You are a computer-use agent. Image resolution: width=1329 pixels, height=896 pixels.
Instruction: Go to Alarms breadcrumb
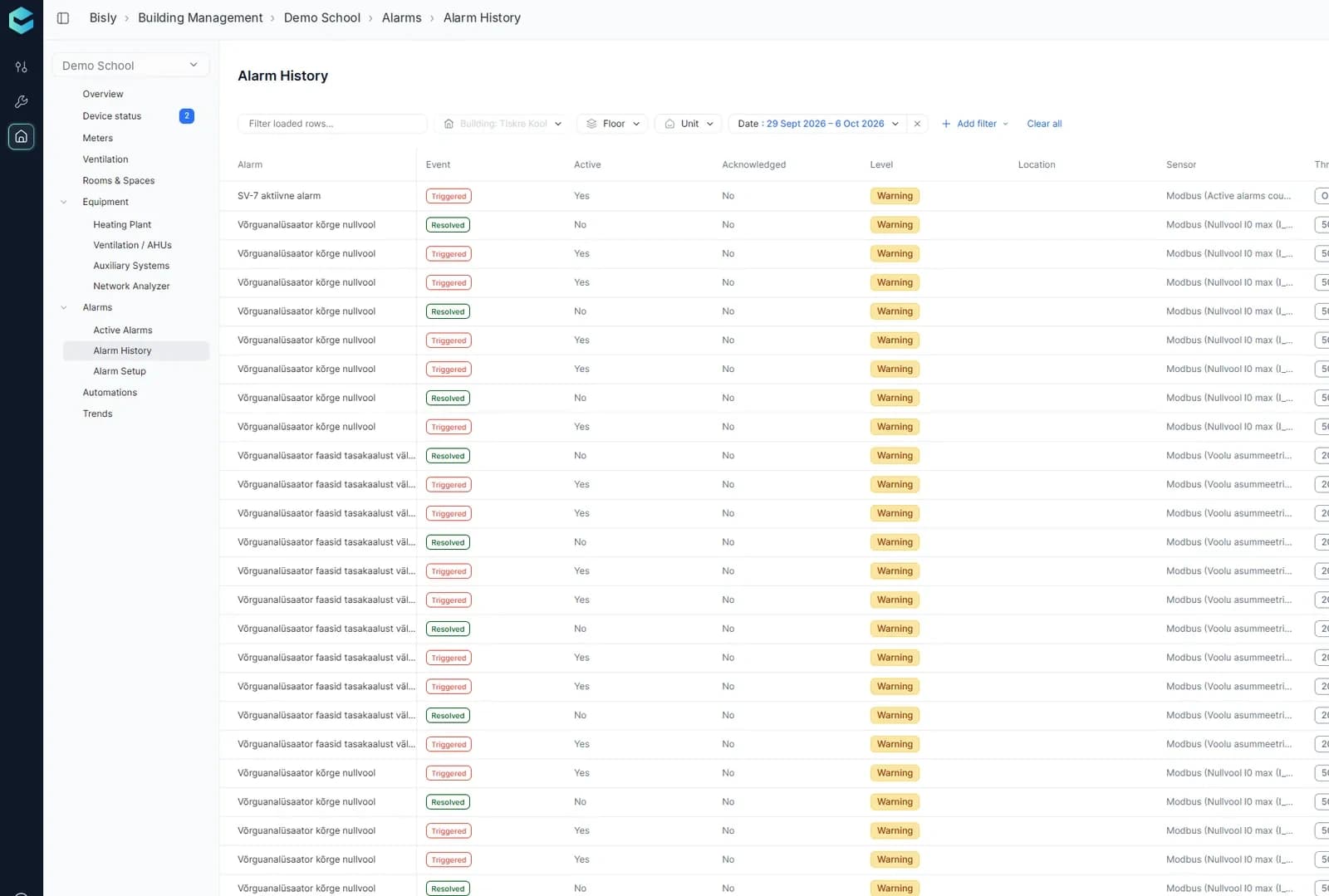402,17
